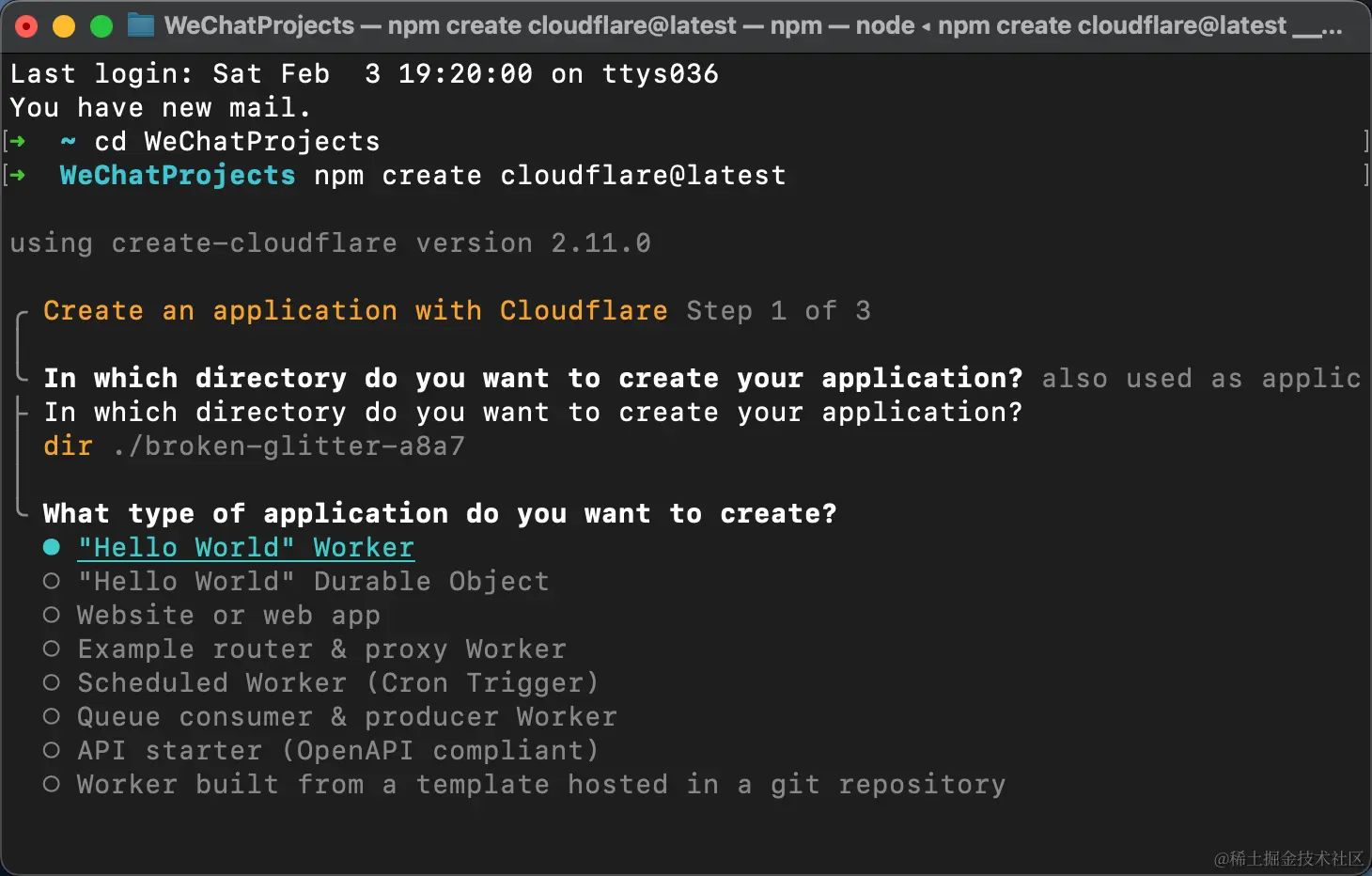Pick the Scheduled Worker (Cron Trigger) option
This screenshot has width=1372, height=876.
(x=337, y=682)
